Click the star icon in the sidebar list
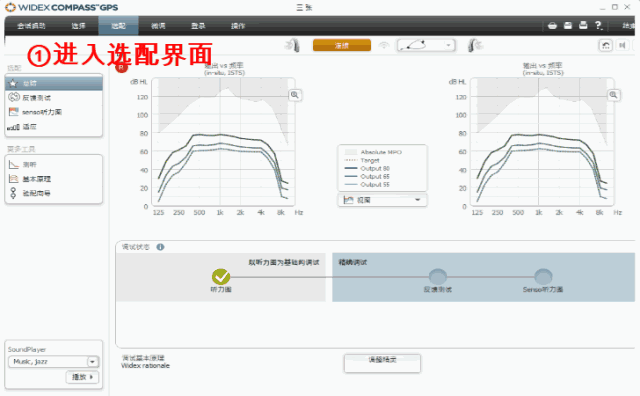The image size is (640, 396). point(13,83)
